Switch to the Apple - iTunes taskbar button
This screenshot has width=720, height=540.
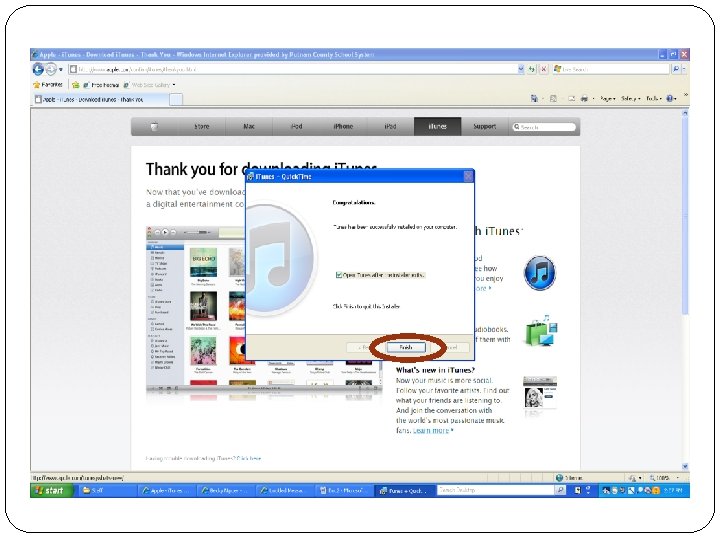point(166,490)
